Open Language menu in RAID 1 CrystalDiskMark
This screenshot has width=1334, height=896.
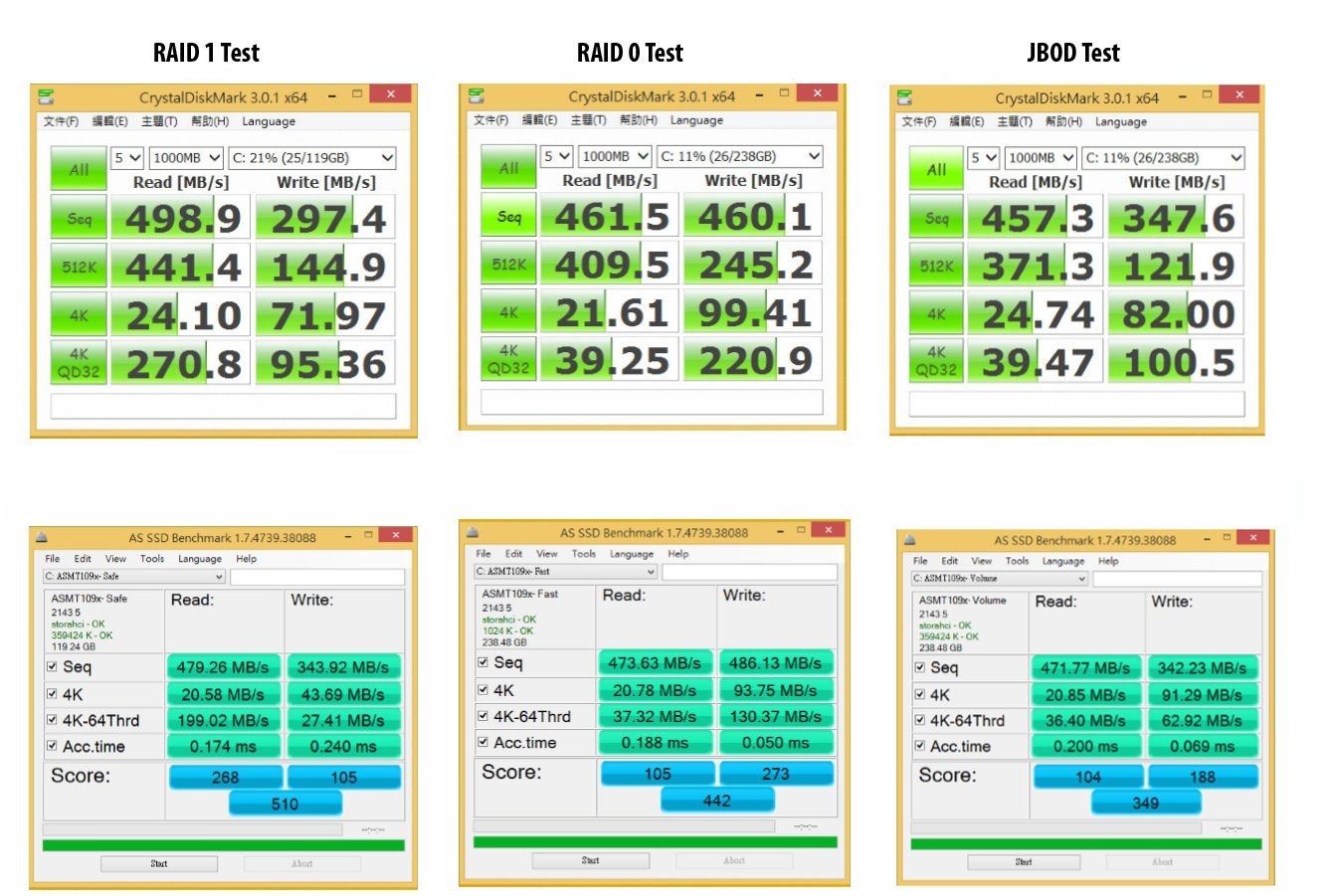(x=268, y=121)
